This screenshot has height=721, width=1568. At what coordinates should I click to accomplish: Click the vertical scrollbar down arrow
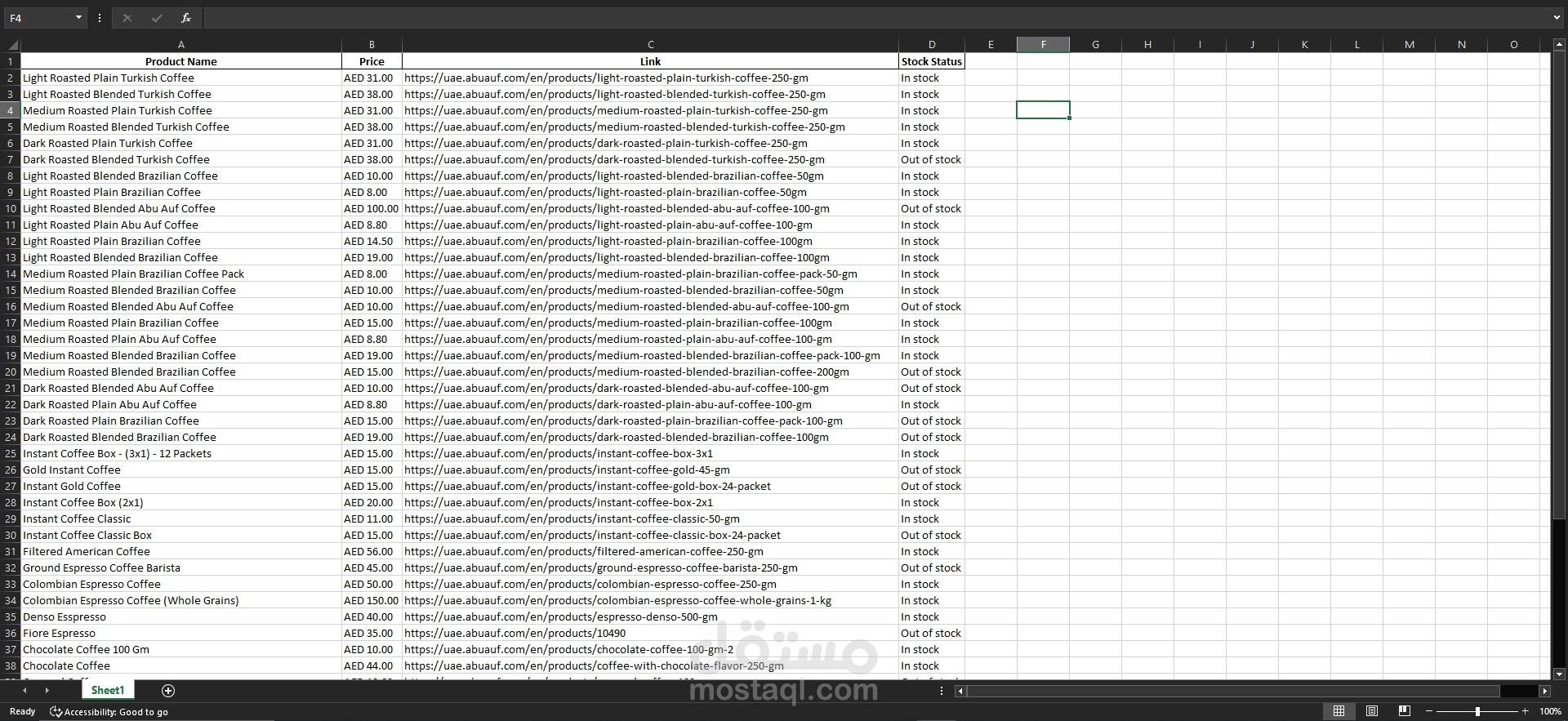[1559, 674]
